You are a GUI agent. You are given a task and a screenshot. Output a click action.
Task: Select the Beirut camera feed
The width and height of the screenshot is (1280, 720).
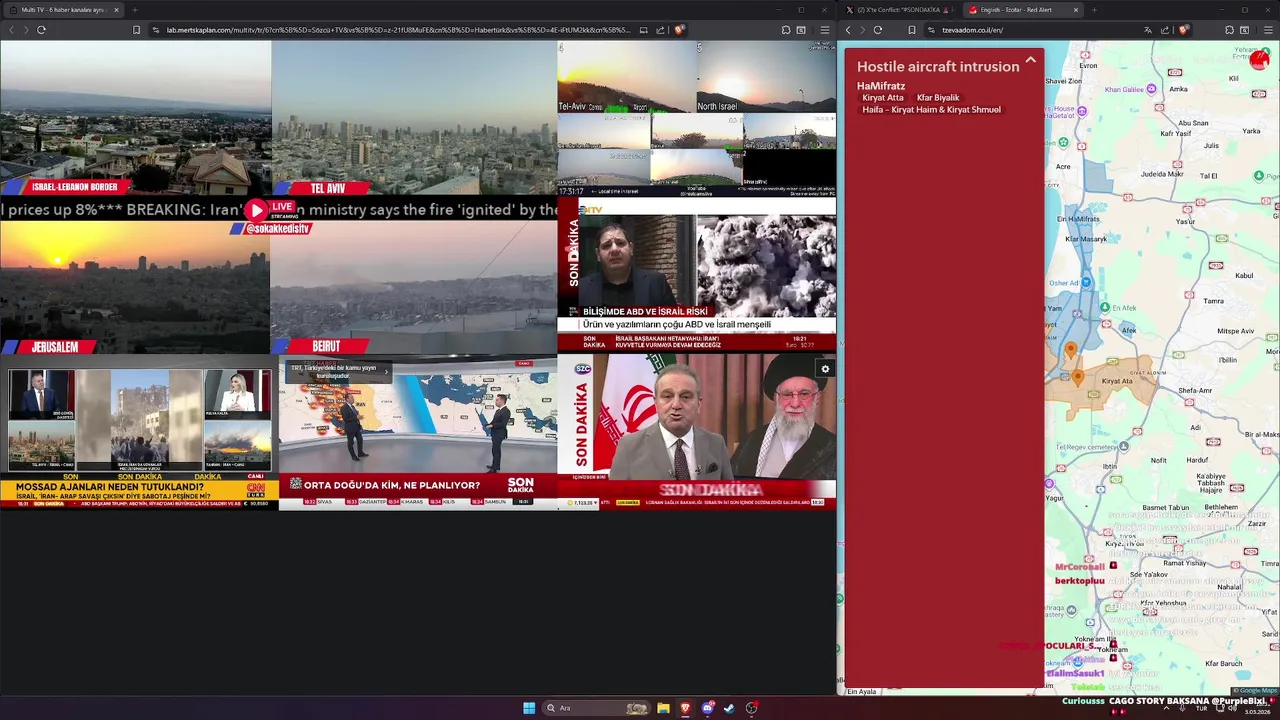tap(414, 288)
